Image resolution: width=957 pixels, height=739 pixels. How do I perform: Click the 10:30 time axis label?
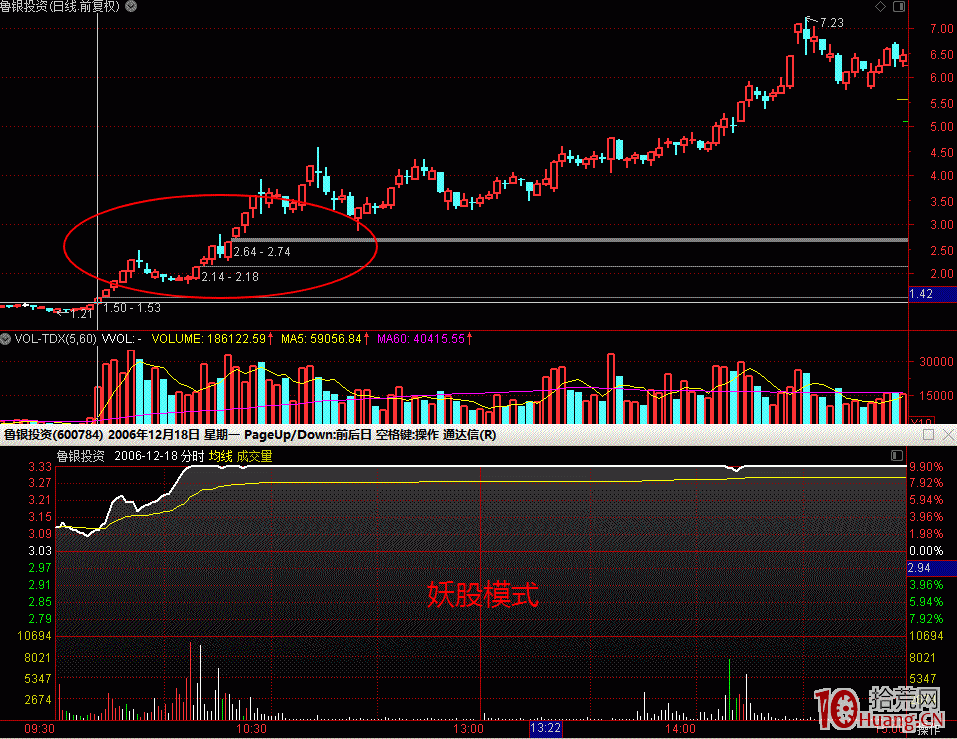251,729
